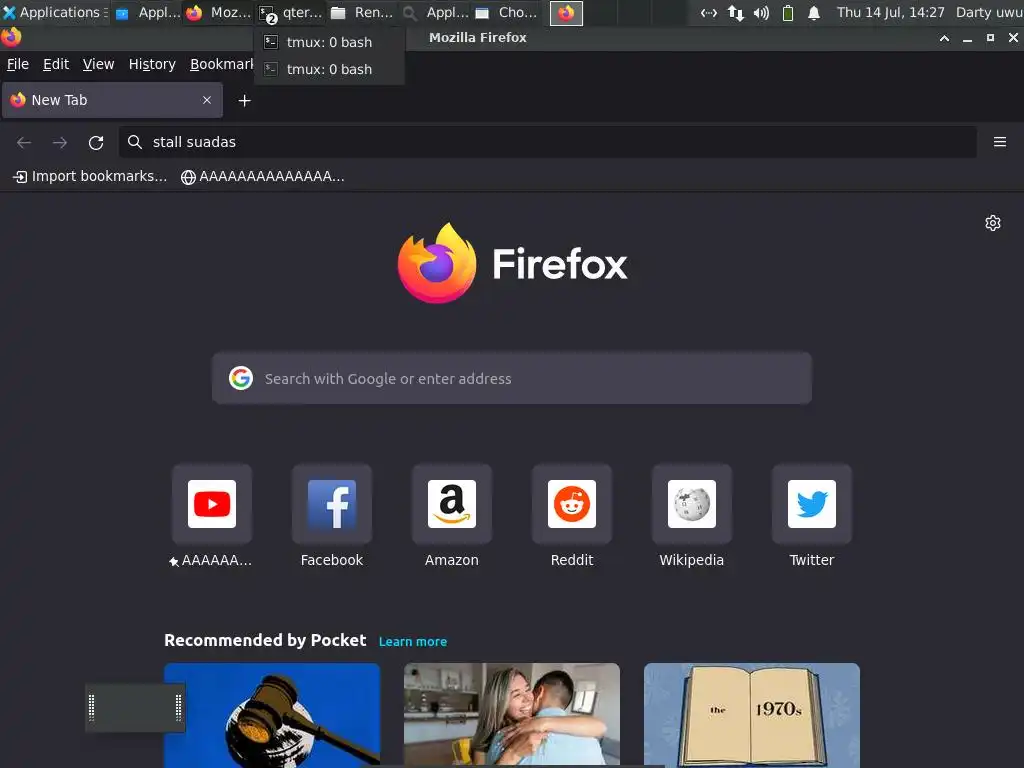Select the second tmux: 0 bash window
Screen dimensions: 1024x768
[x=329, y=69]
